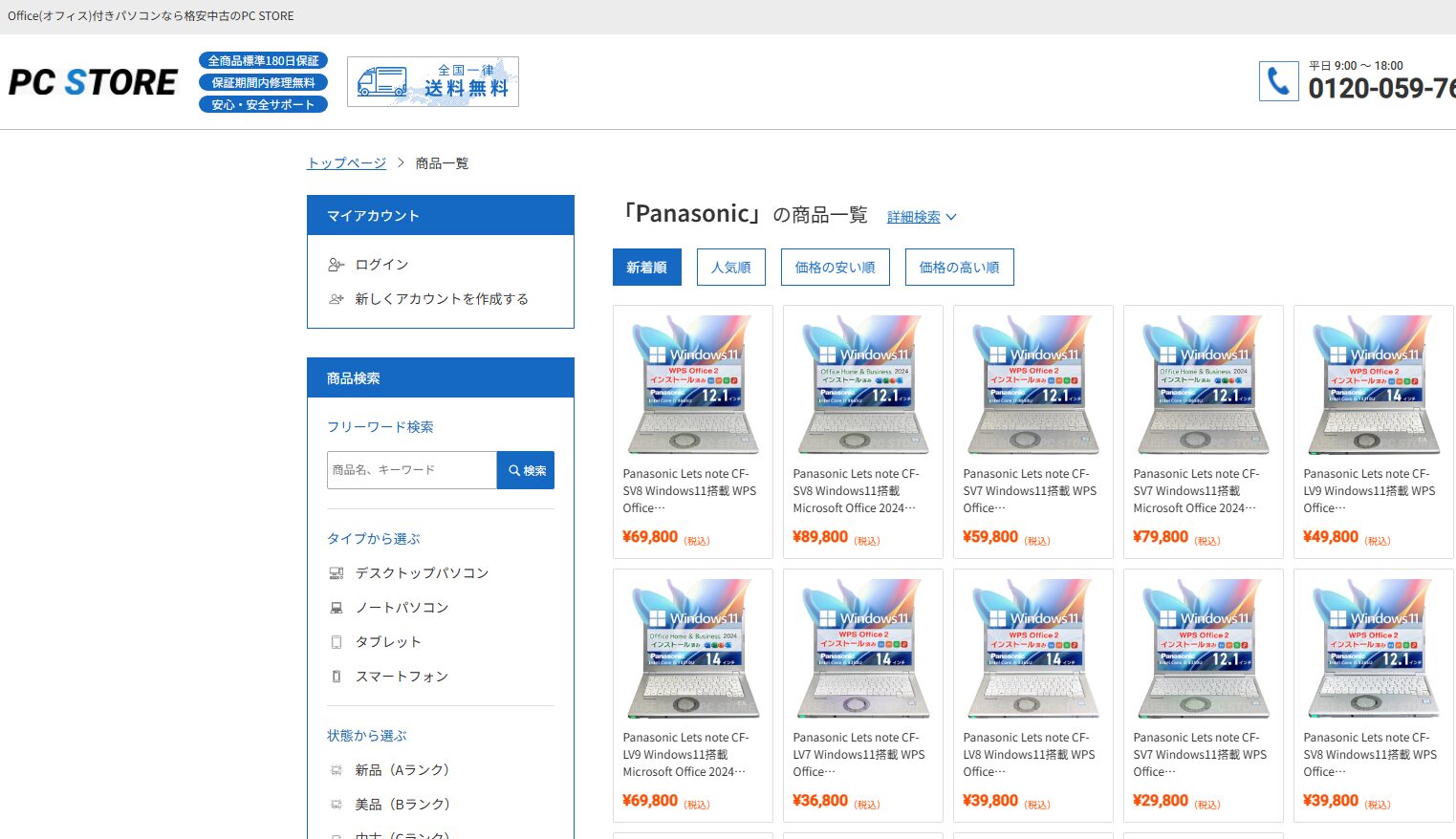Click the 安心・安全サポート badge
The height and width of the screenshot is (839, 1456).
[x=264, y=104]
